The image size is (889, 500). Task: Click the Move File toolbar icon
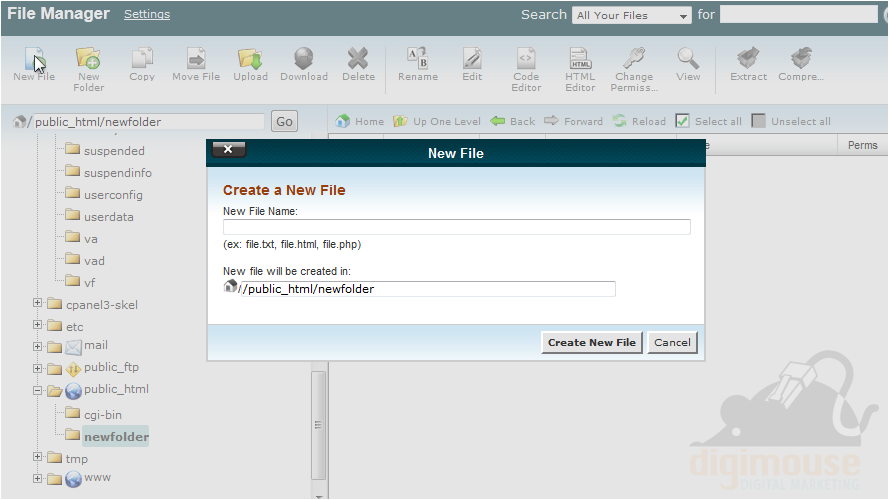[x=196, y=58]
